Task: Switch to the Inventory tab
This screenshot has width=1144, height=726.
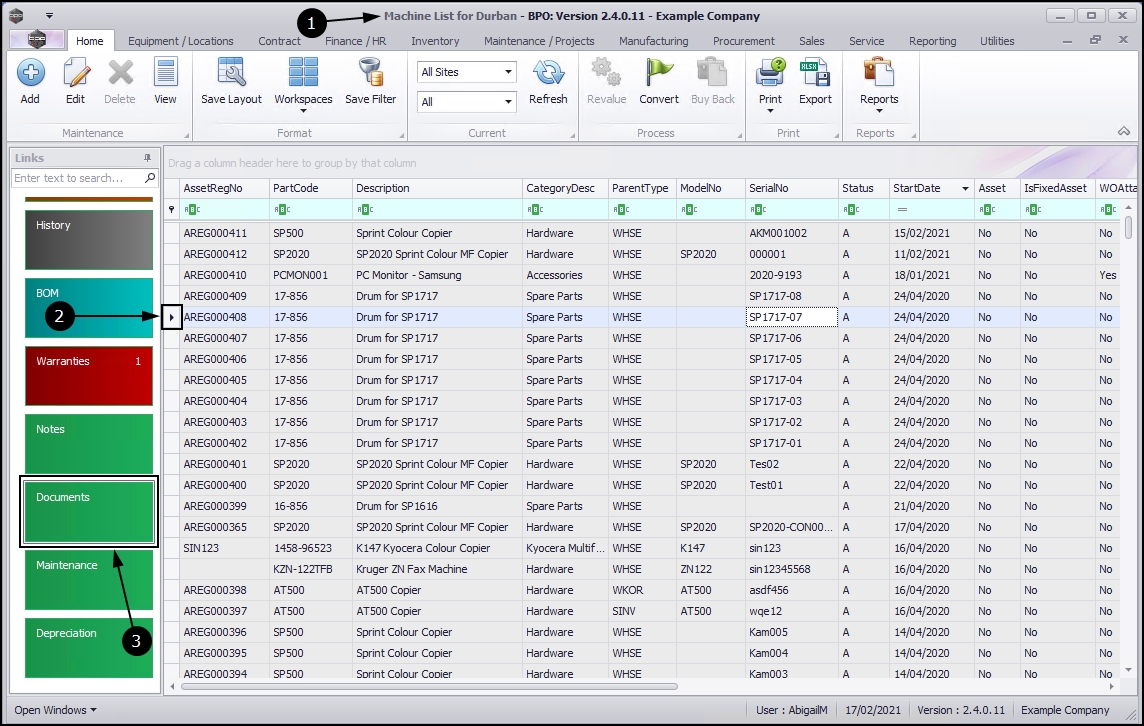Action: click(435, 41)
